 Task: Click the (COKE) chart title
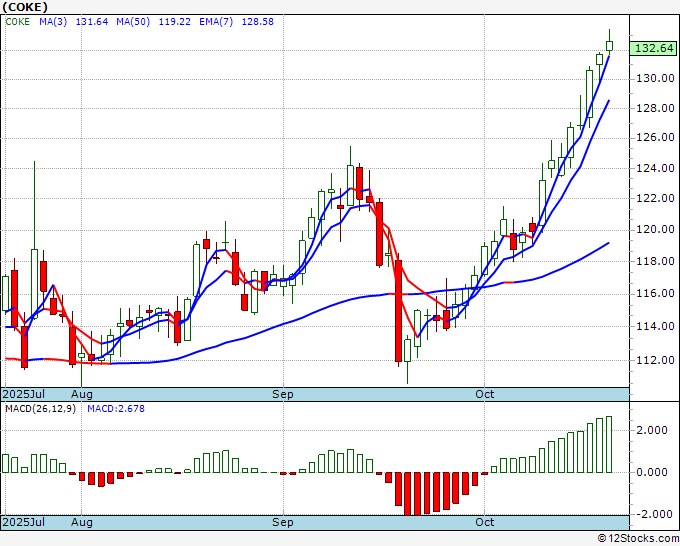[x=25, y=7]
